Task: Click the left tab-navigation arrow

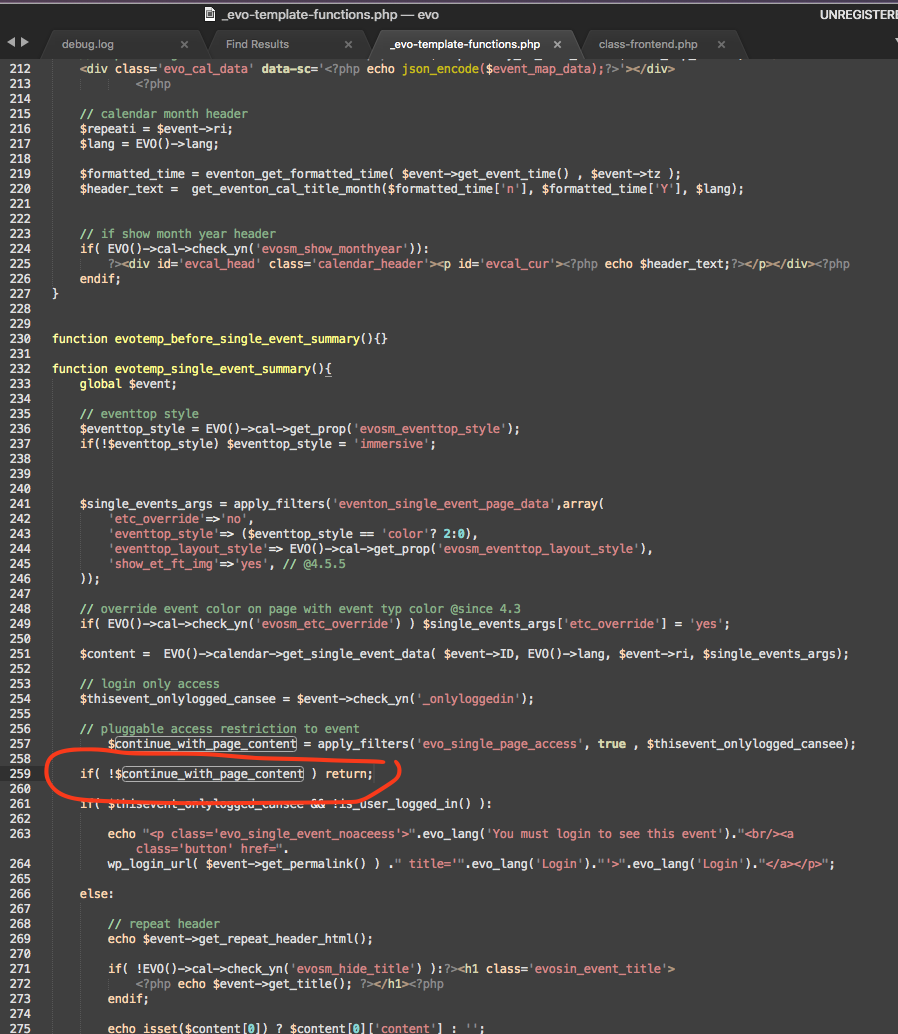Action: 11,43
